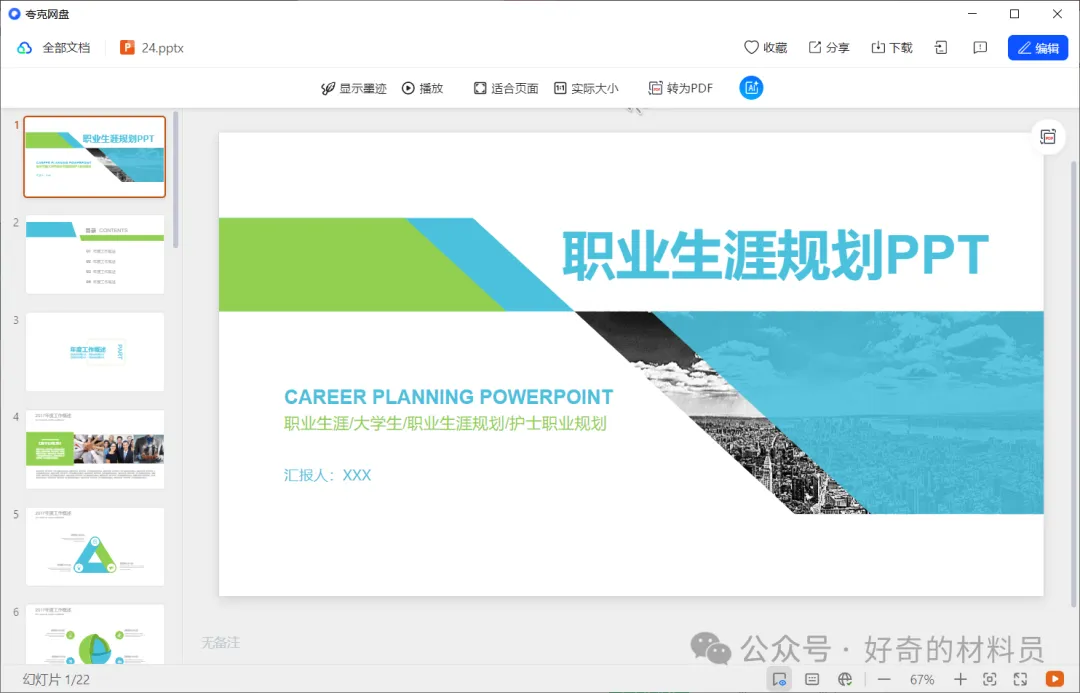Click the save-to-drive icon beside 下载

pyautogui.click(x=941, y=48)
